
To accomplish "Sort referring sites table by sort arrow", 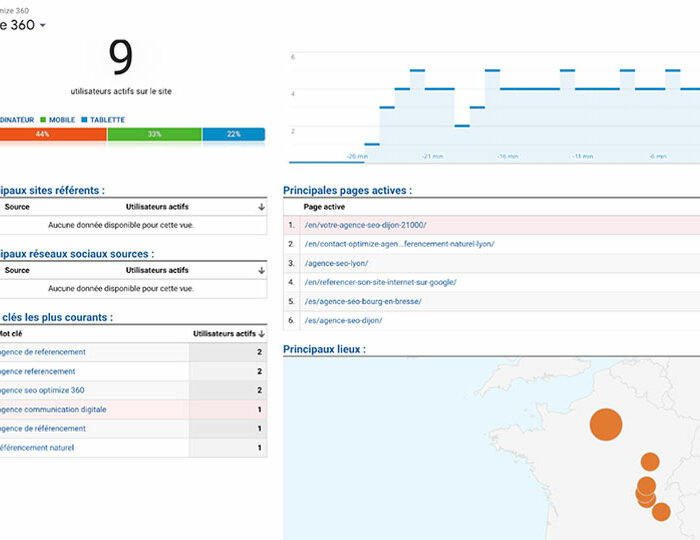I will [261, 207].
